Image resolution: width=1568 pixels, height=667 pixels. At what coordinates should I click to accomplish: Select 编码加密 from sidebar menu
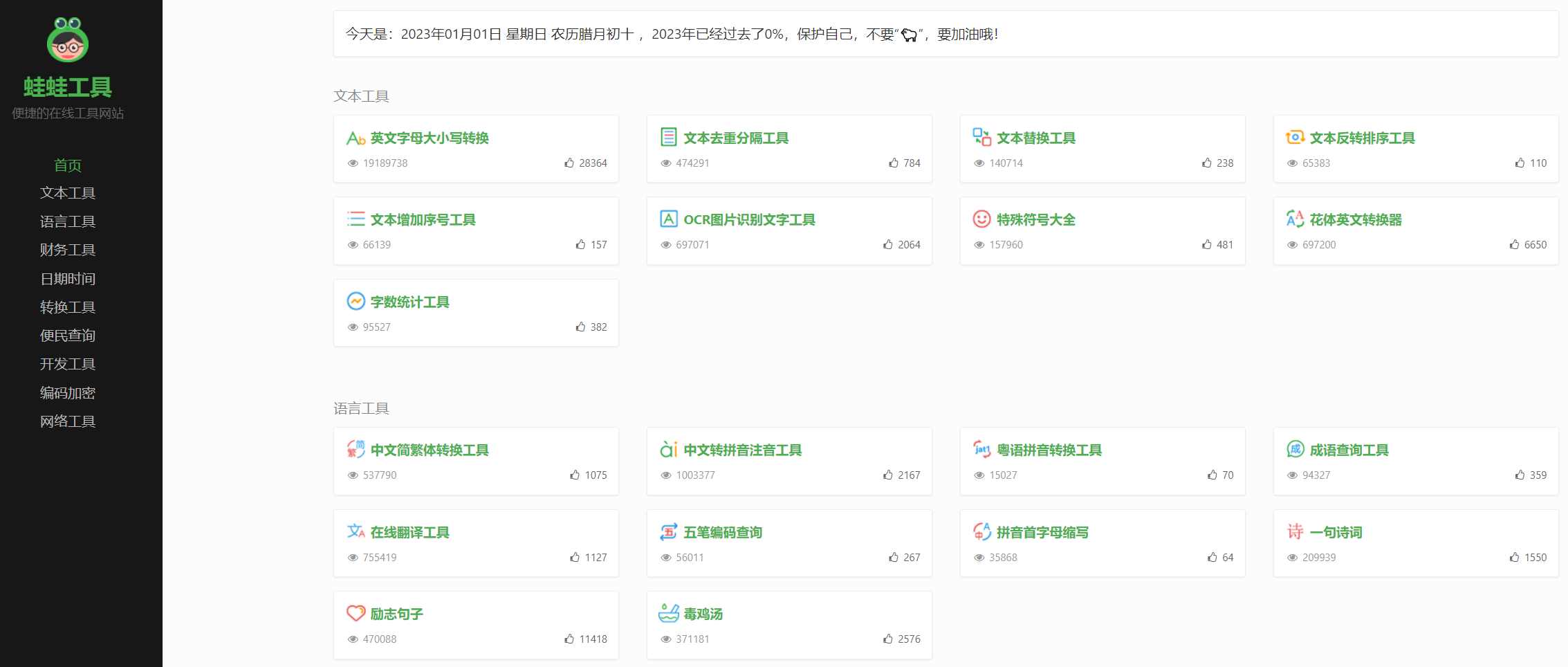click(x=68, y=393)
